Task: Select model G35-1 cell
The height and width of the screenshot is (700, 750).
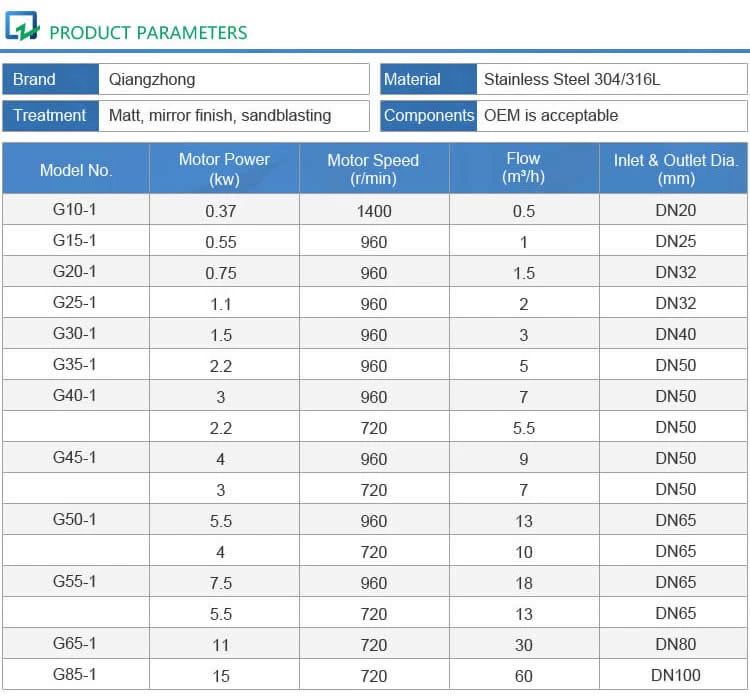Action: [x=75, y=364]
